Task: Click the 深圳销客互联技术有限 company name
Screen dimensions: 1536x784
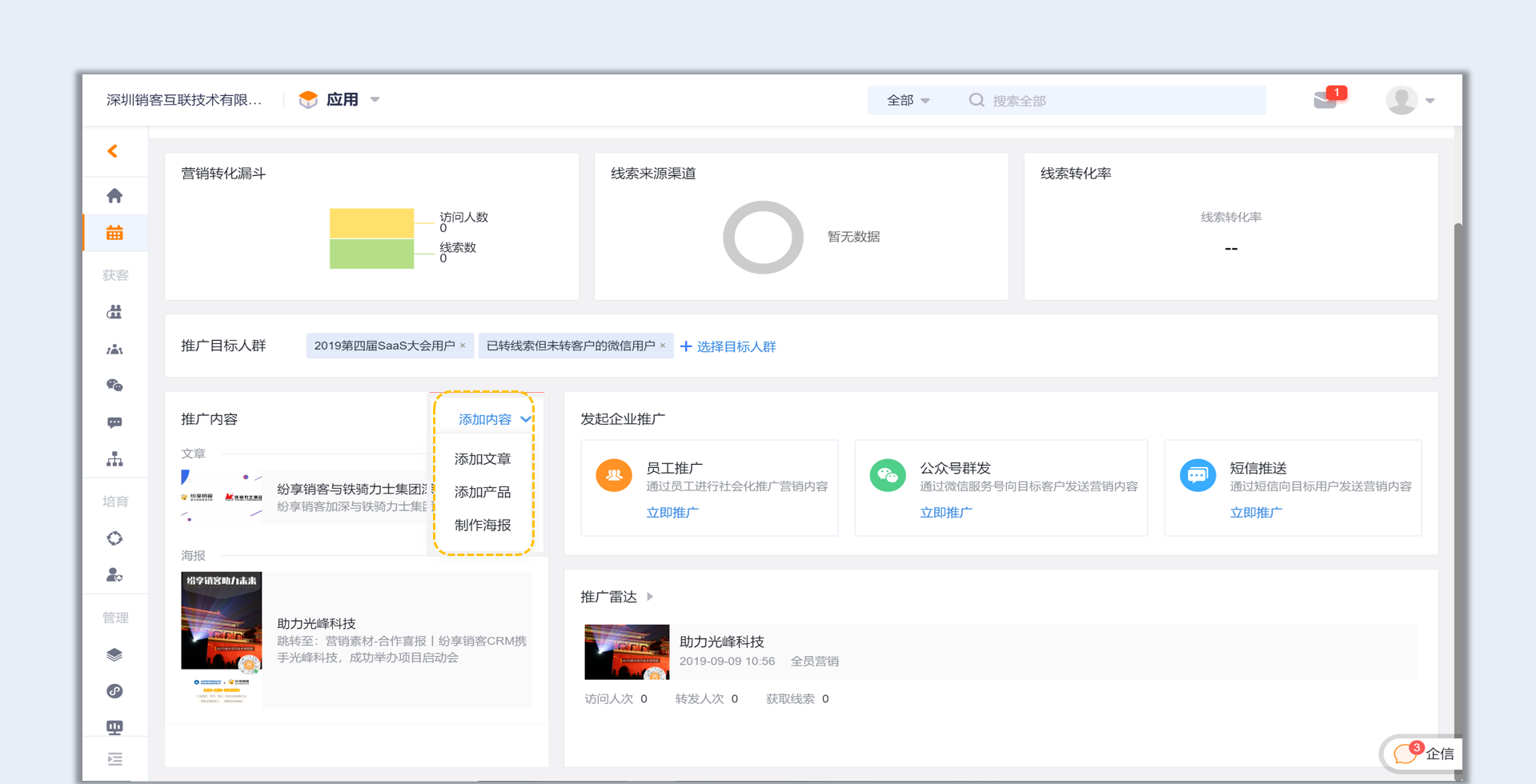Action: tap(184, 100)
